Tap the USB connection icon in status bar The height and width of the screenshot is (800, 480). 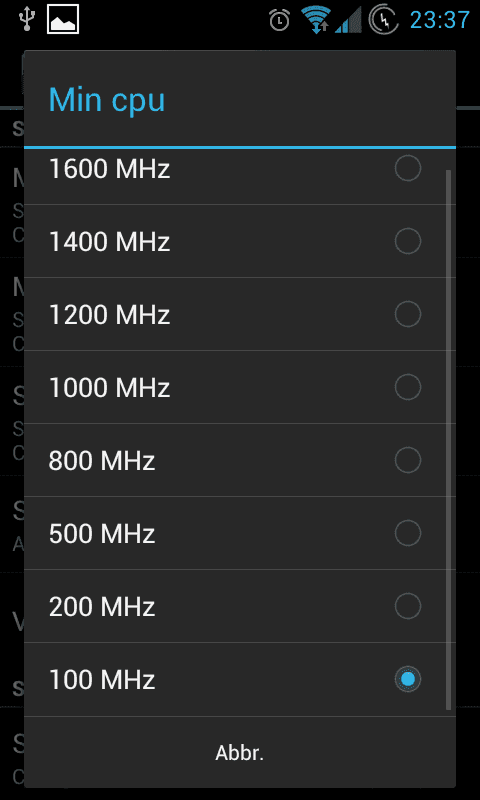coord(24,19)
